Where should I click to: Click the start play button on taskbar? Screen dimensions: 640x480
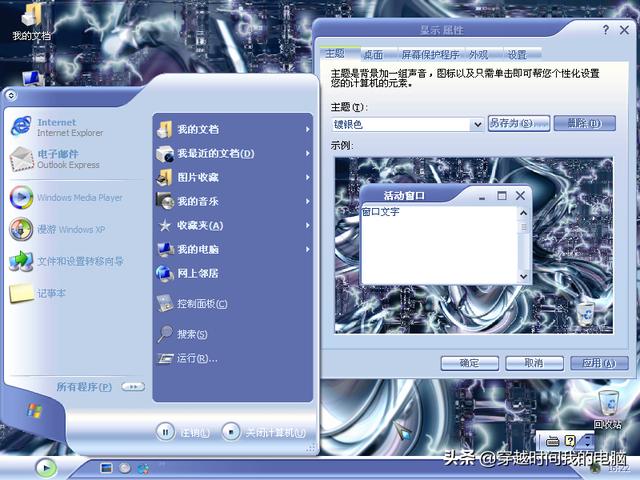coord(46,468)
